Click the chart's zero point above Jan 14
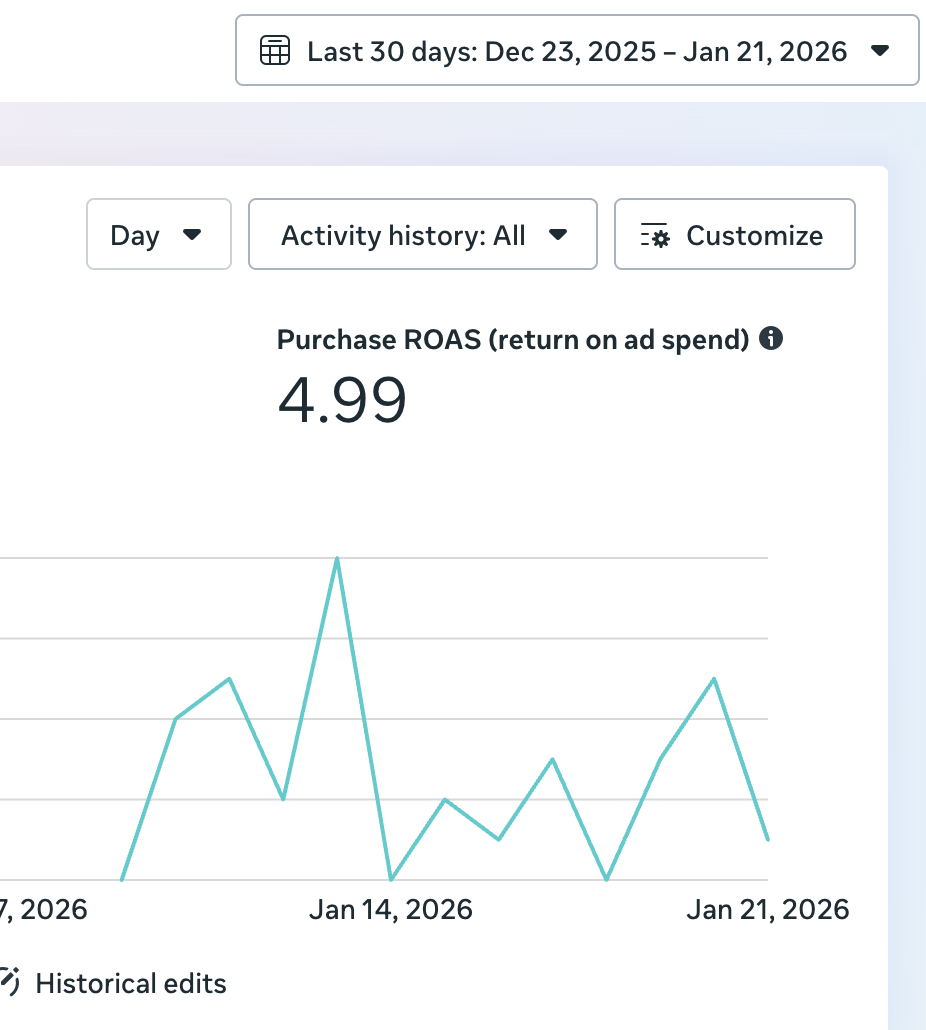The width and height of the screenshot is (926, 1030). pos(390,879)
